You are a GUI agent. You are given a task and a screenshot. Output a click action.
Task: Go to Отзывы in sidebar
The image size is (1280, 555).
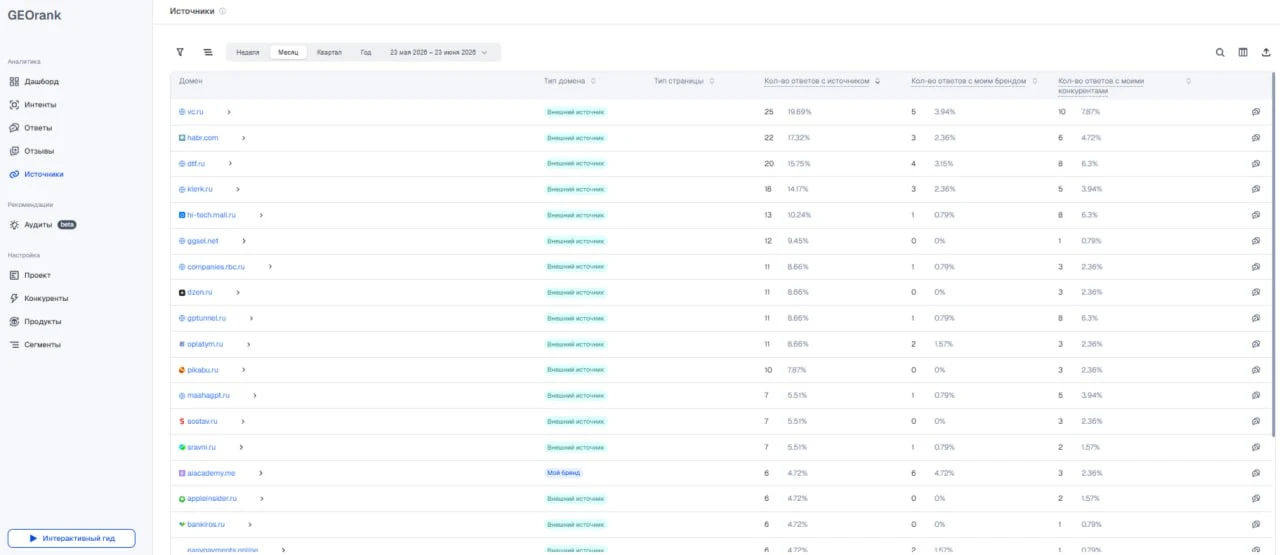(32, 151)
